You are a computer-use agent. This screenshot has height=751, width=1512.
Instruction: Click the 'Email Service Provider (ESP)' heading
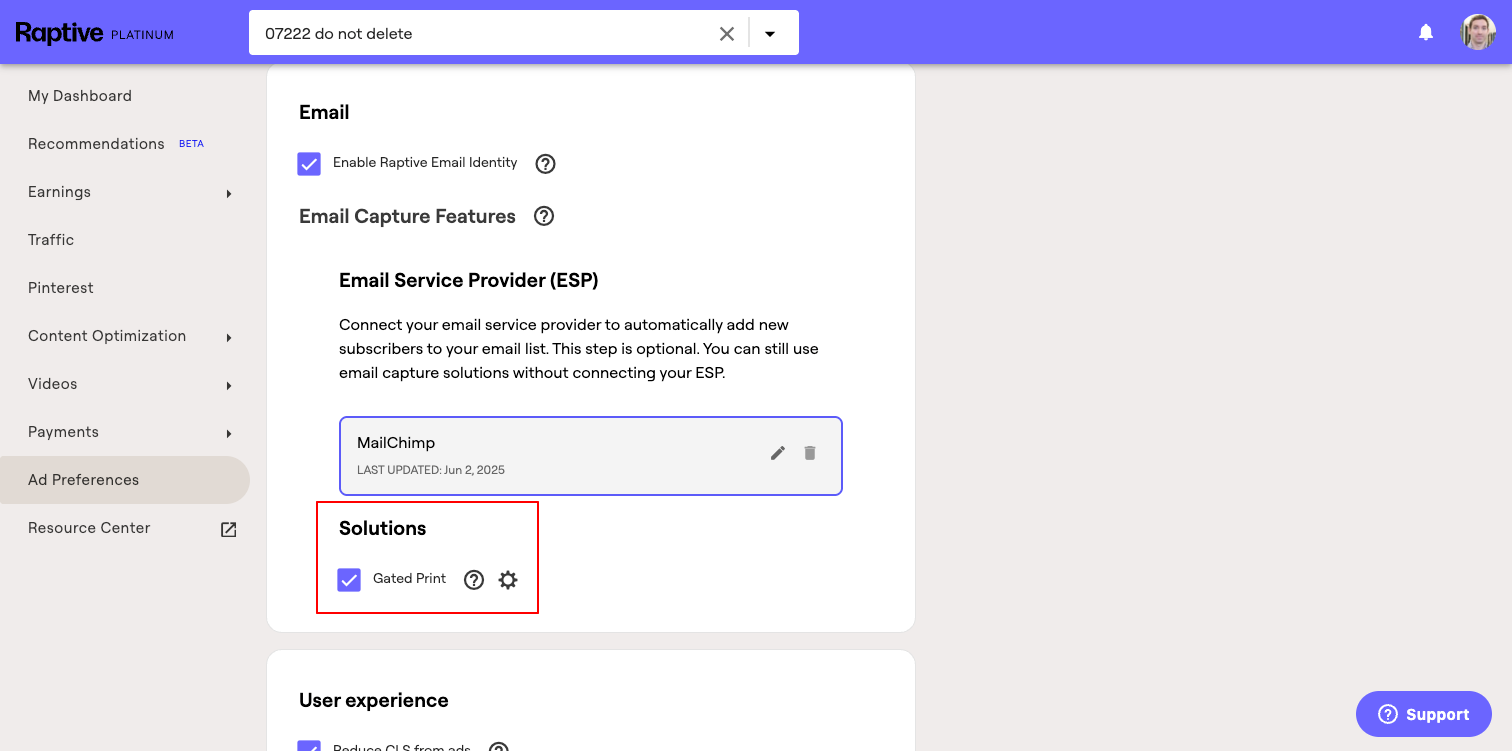469,281
